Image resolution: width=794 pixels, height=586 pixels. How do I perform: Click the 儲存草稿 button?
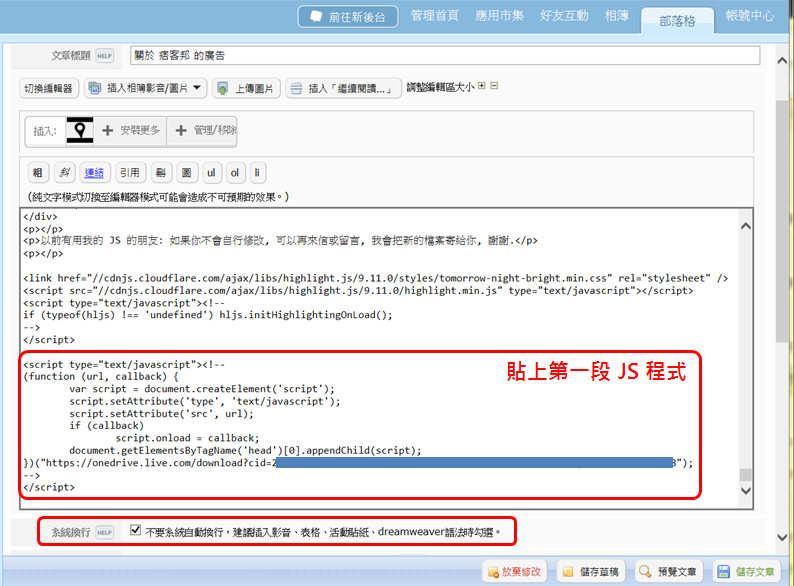[591, 571]
